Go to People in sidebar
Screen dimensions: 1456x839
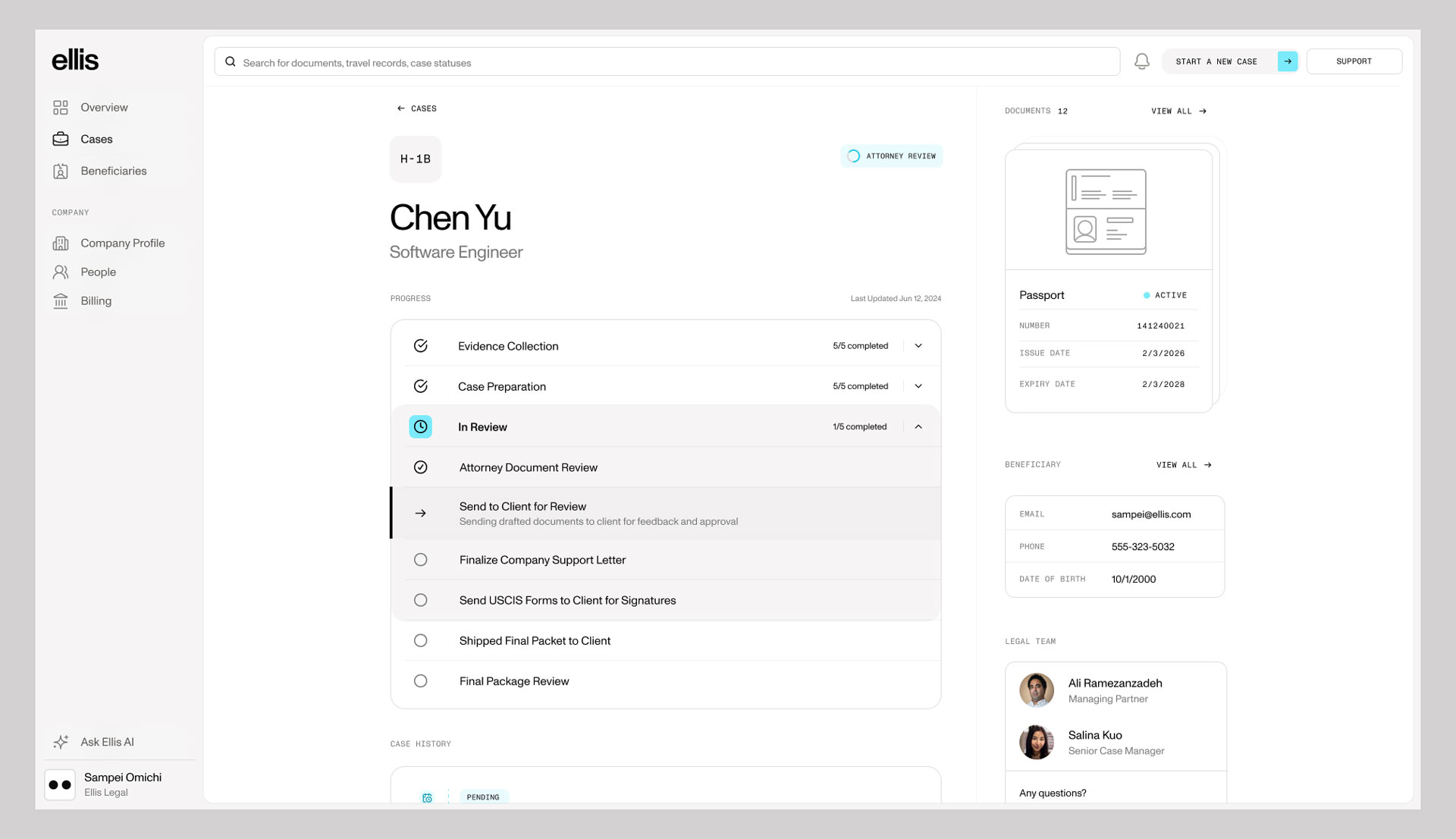click(98, 272)
